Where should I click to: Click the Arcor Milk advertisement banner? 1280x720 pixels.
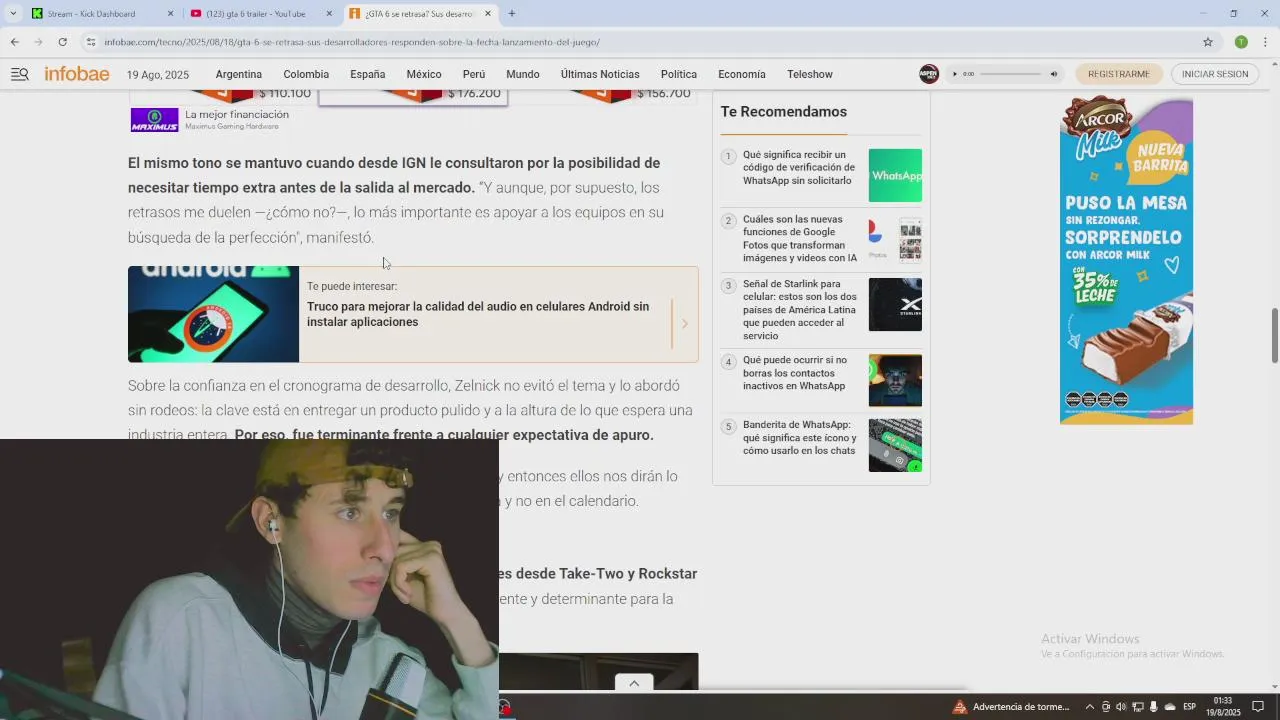pyautogui.click(x=1126, y=260)
